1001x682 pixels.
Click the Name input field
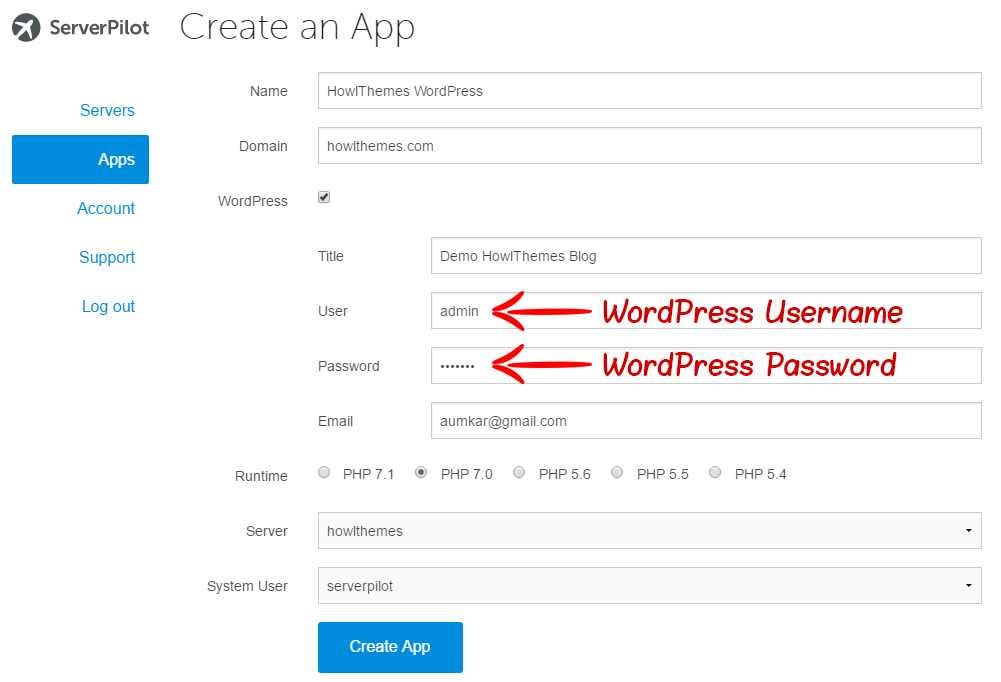(x=649, y=91)
